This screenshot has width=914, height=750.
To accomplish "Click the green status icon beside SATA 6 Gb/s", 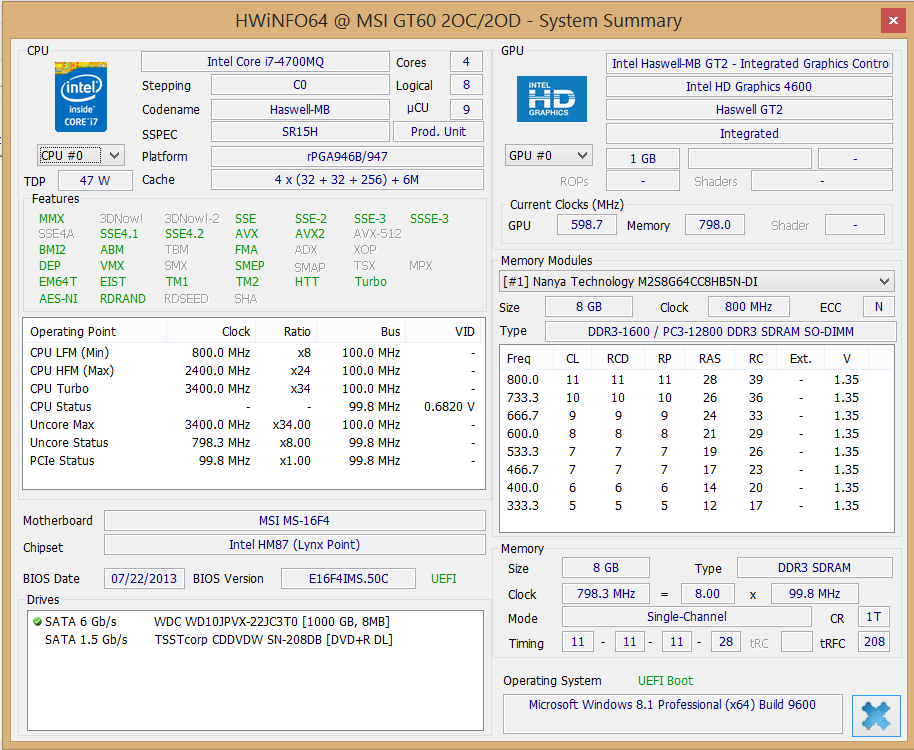I will [37, 622].
